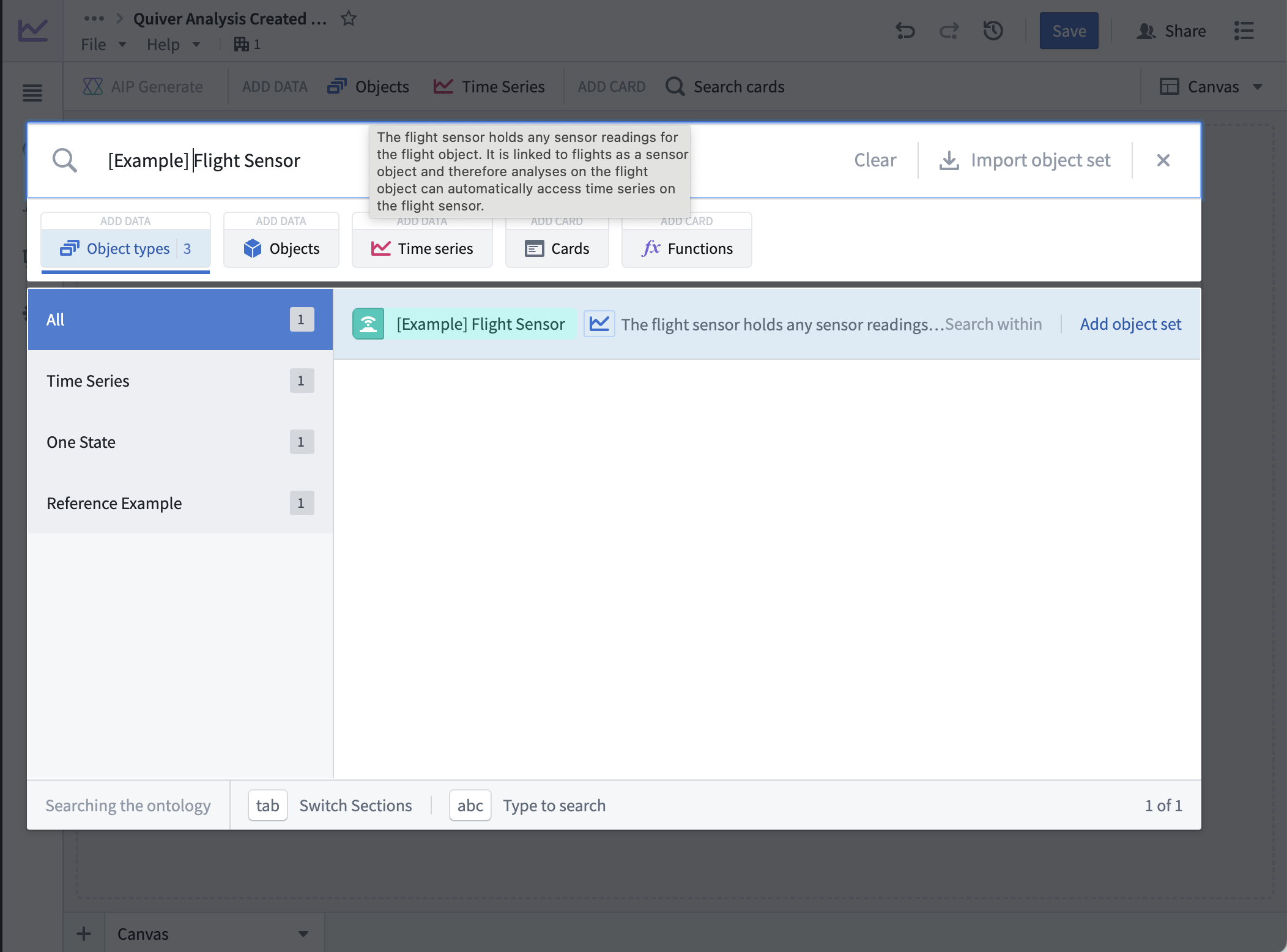Click the favorite star icon beside title
The image size is (1287, 952).
[x=349, y=18]
